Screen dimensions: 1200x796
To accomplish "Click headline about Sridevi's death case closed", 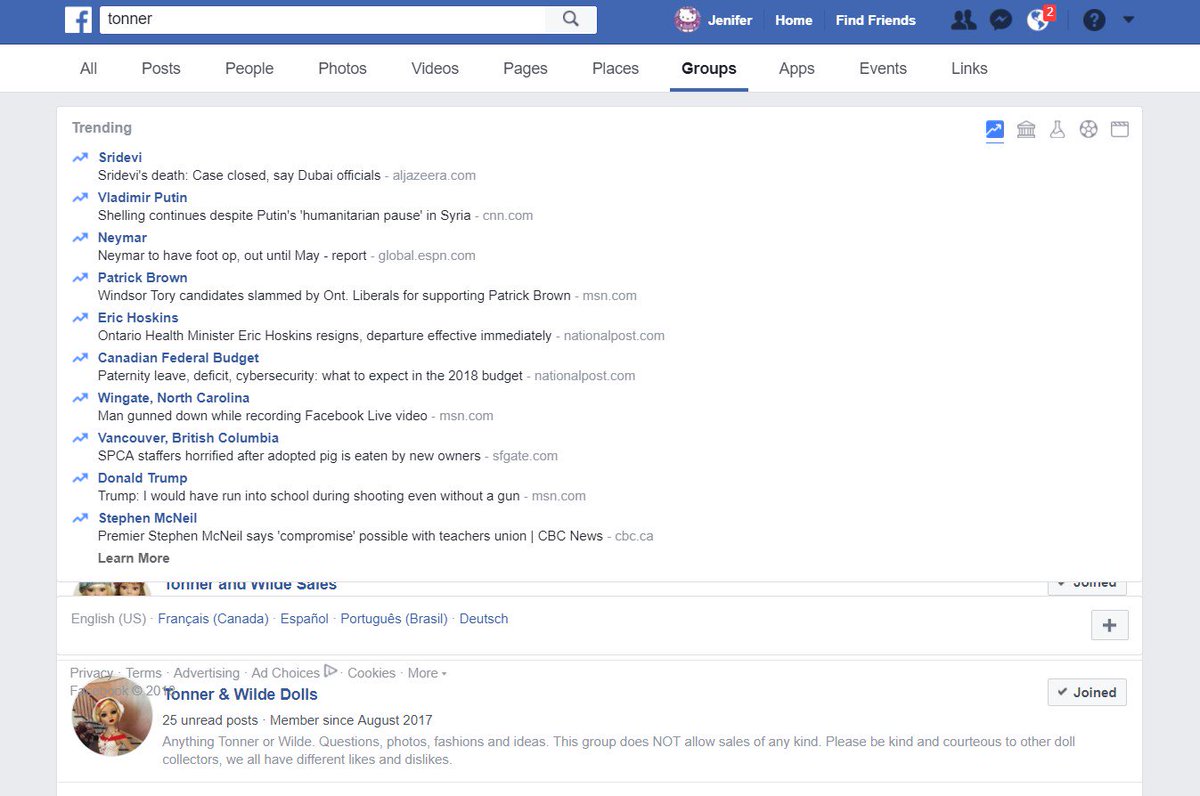I will tap(239, 175).
